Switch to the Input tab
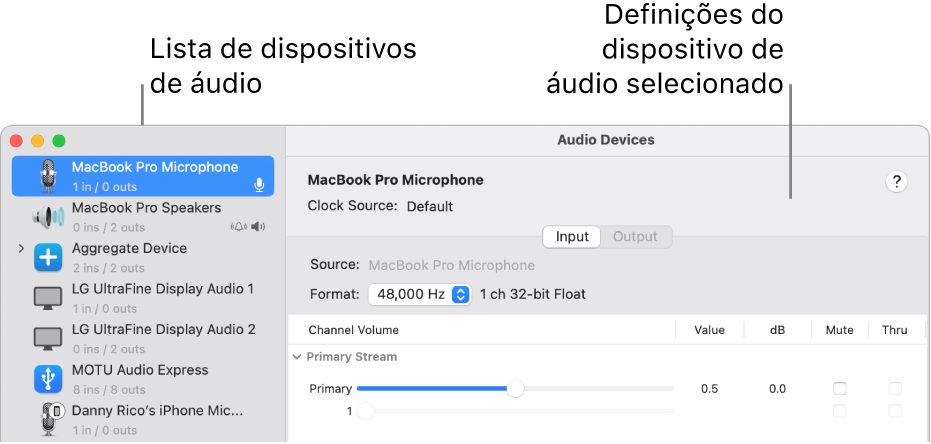Viewport: 931px width, 444px height. (572, 237)
